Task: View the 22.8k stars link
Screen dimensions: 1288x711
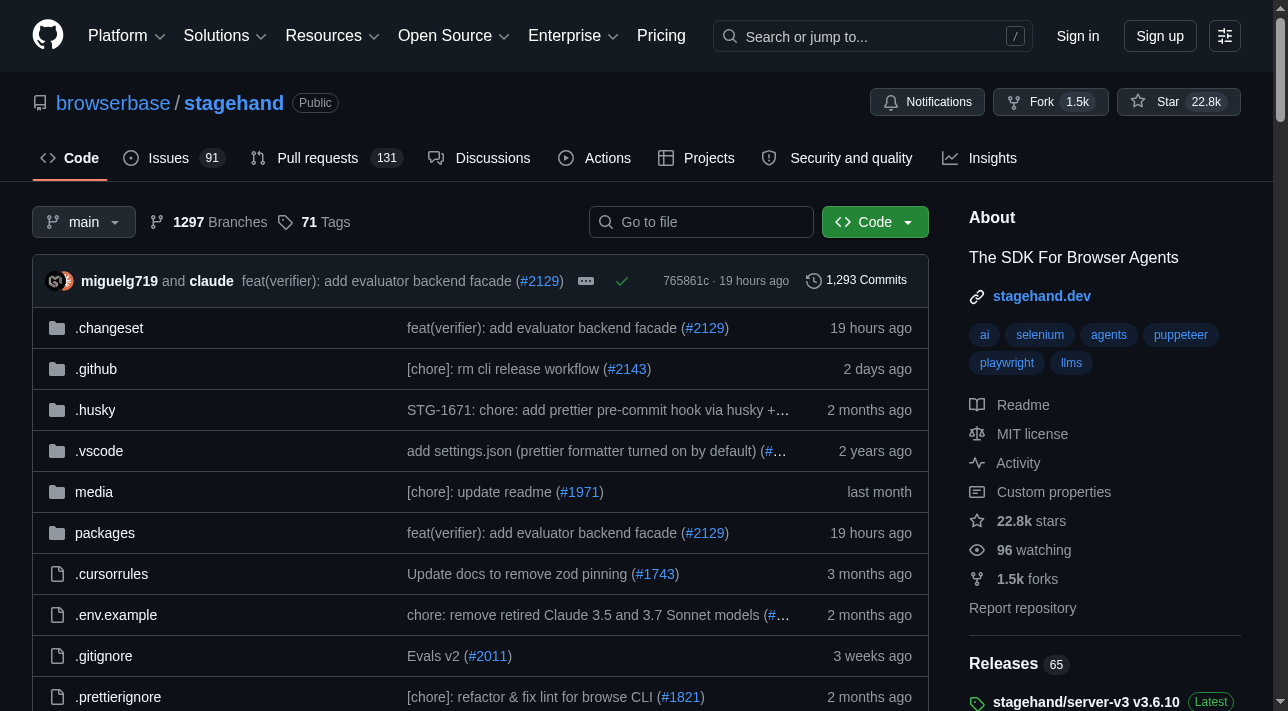Action: point(1017,521)
